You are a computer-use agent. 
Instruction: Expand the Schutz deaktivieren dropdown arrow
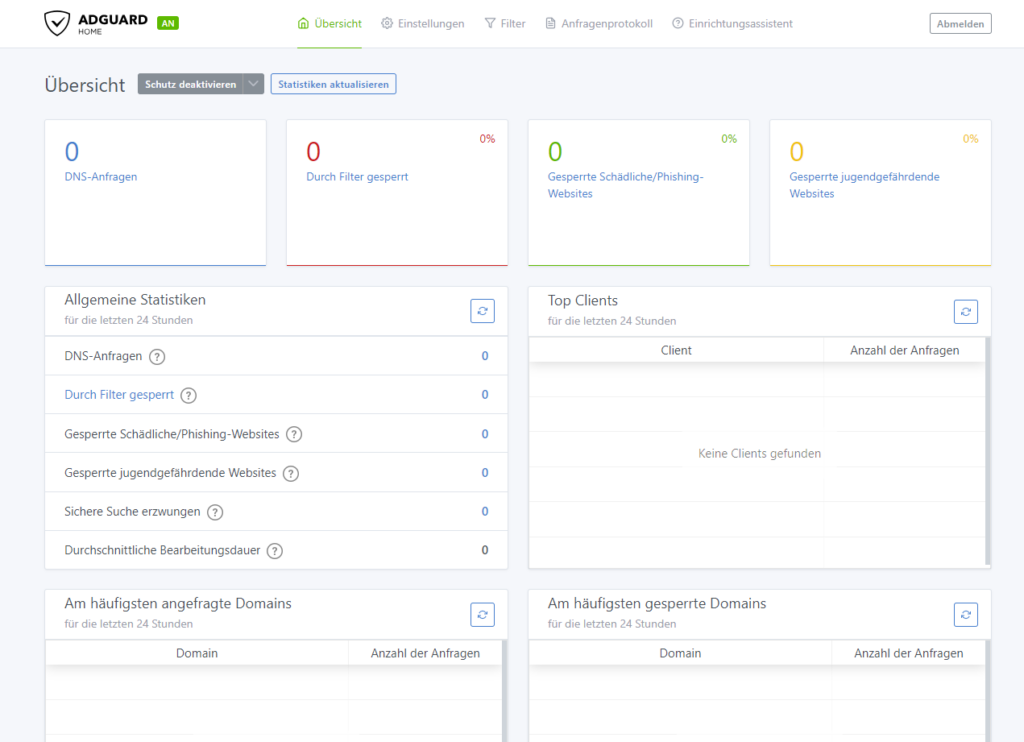tap(253, 84)
